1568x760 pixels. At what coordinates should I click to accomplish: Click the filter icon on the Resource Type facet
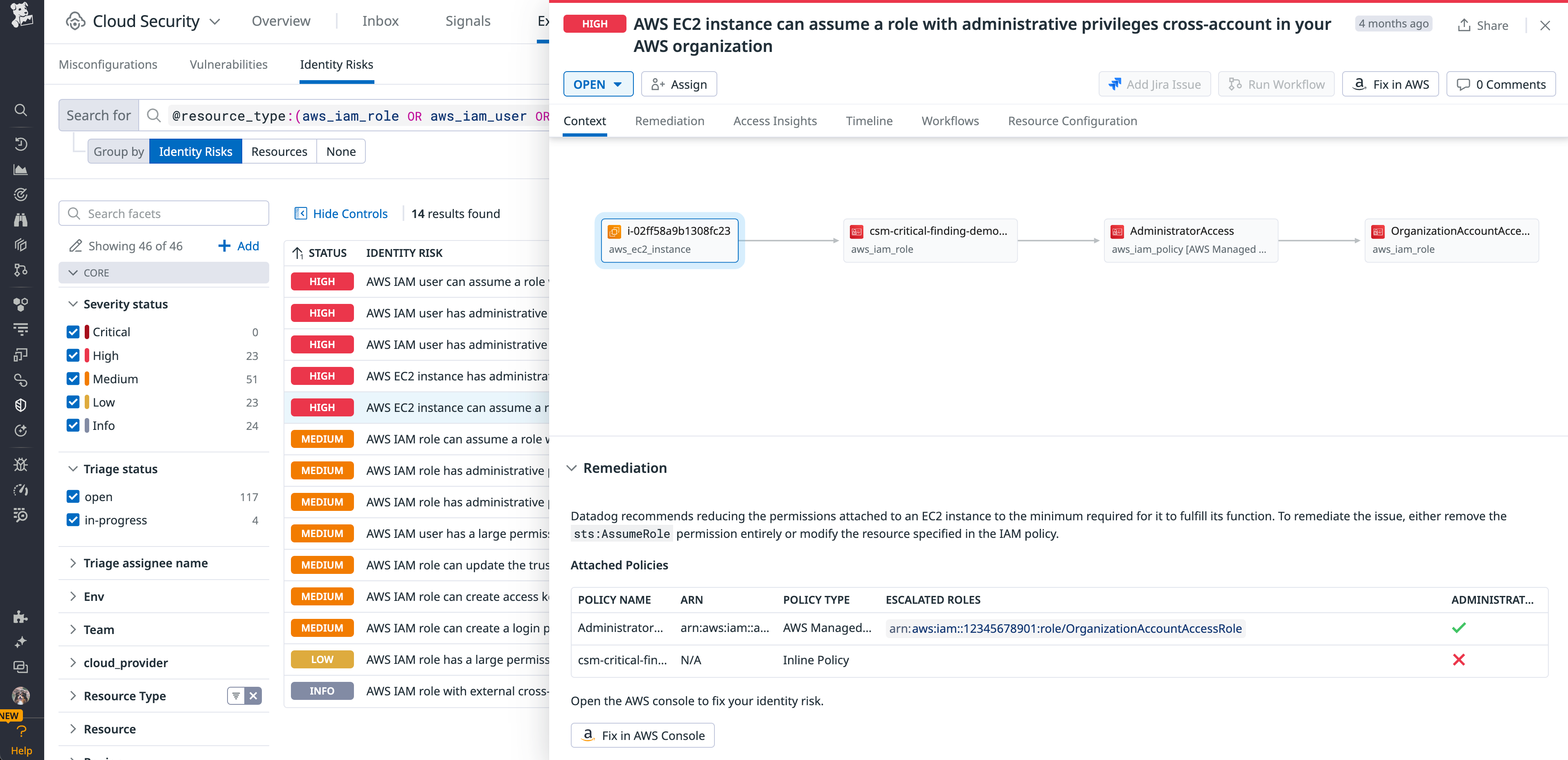click(x=236, y=695)
